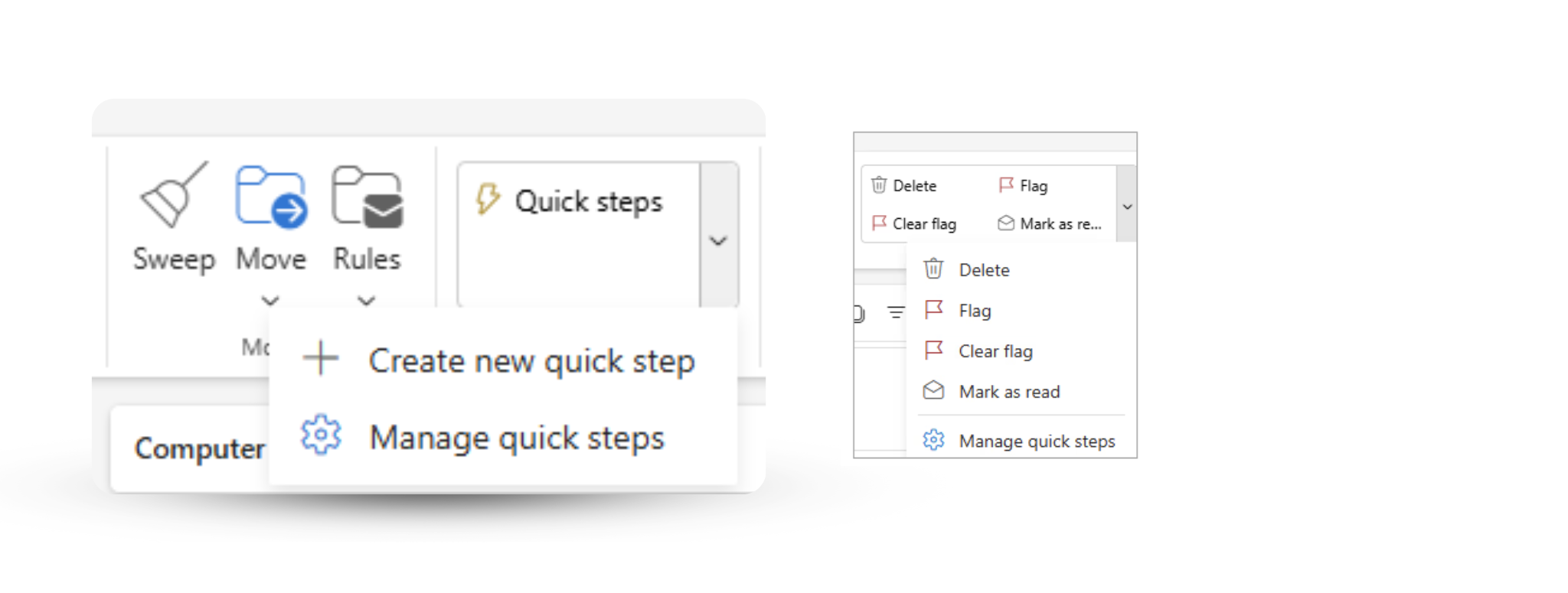Expand the Rules dropdown chevron
The image size is (1568, 593).
(367, 300)
